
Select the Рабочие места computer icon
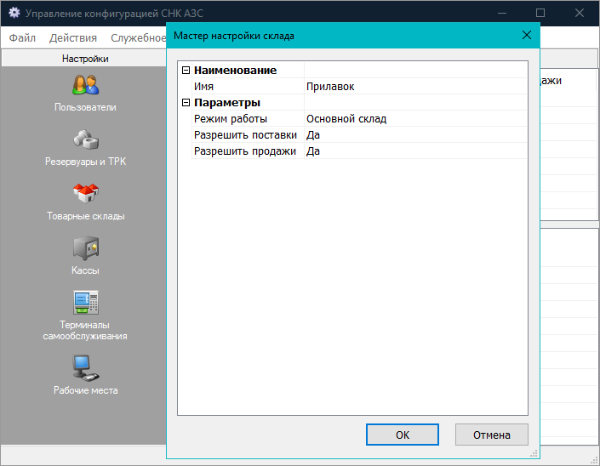[x=85, y=367]
